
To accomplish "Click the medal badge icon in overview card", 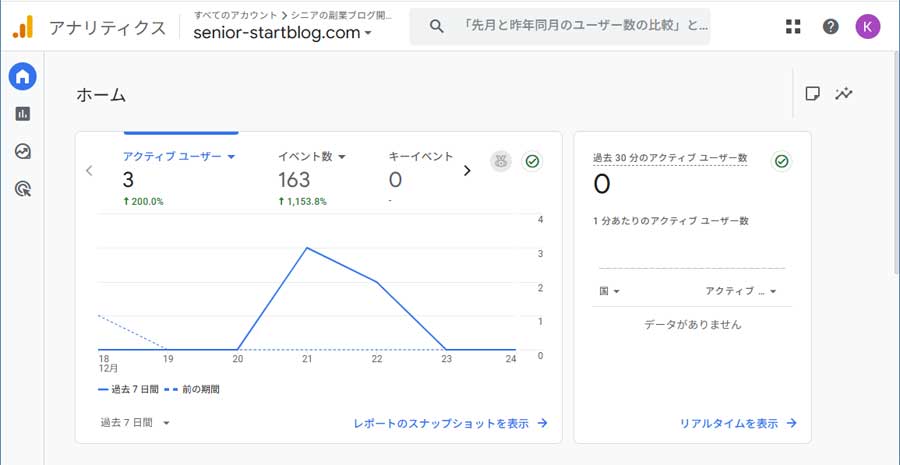I will [501, 161].
